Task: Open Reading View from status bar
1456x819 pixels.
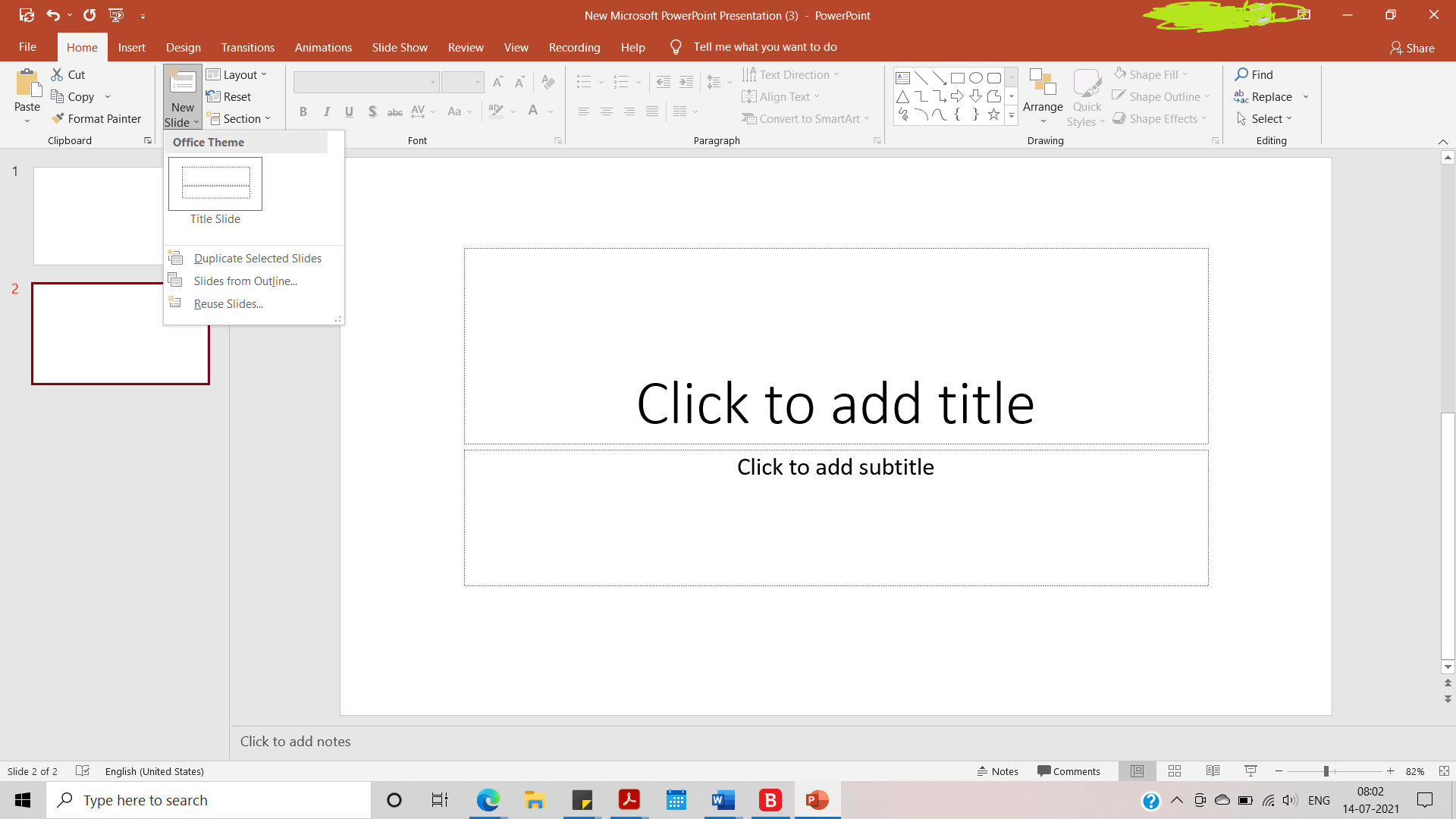Action: [1213, 771]
